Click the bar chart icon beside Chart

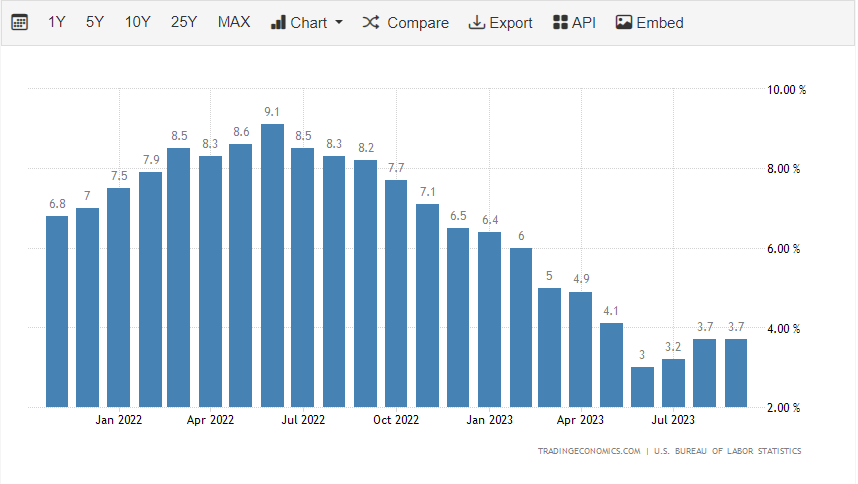pyautogui.click(x=278, y=22)
